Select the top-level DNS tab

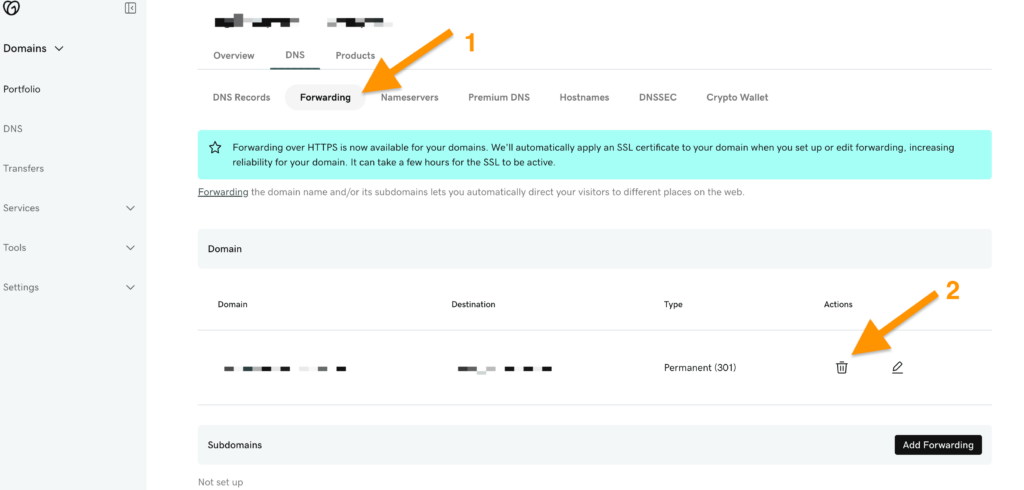295,55
